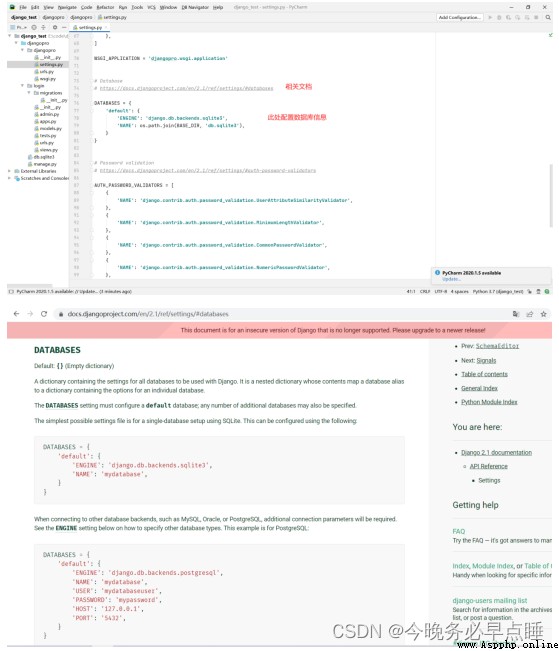Screen dimensions: 559x651
Task: Expand External Libraries node
Action: [10, 171]
